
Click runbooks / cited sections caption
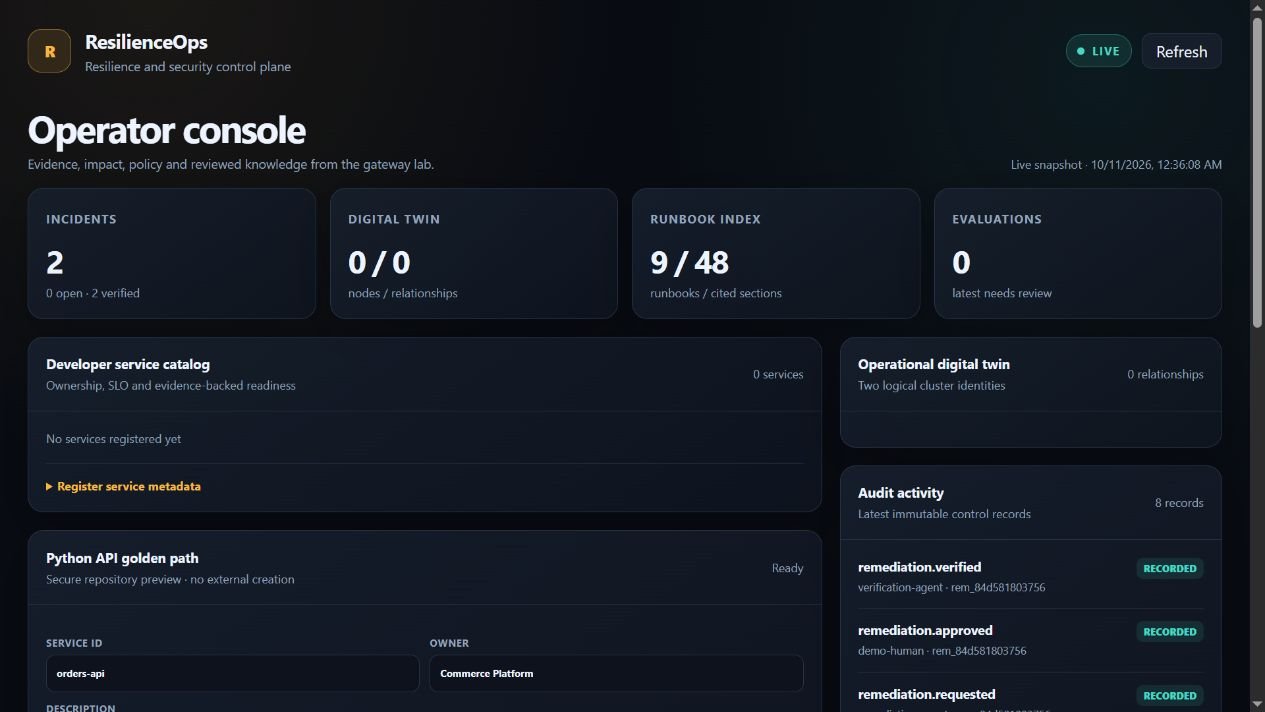pos(716,294)
